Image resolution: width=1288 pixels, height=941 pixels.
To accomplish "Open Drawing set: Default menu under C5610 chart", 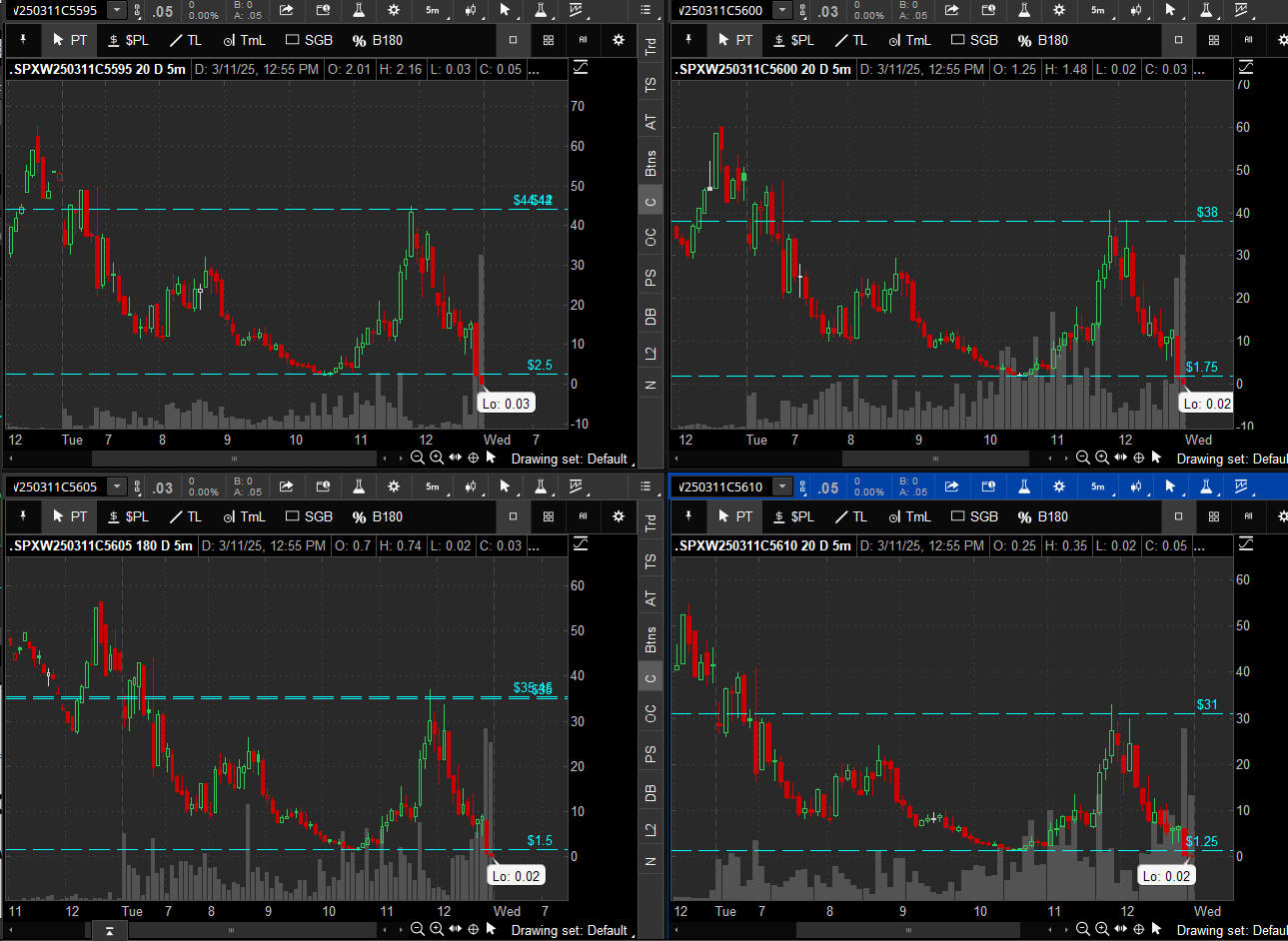I will coord(1231,930).
